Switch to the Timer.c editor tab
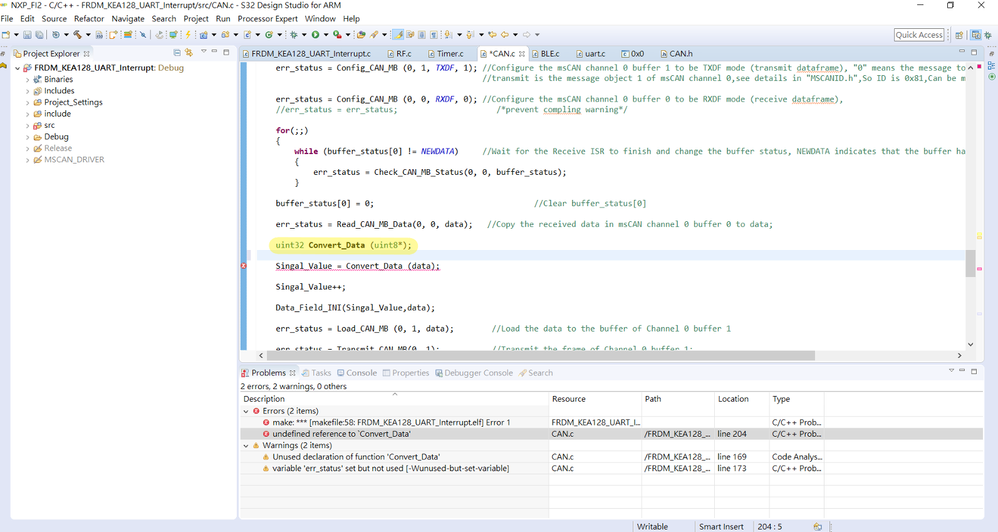 [445, 53]
